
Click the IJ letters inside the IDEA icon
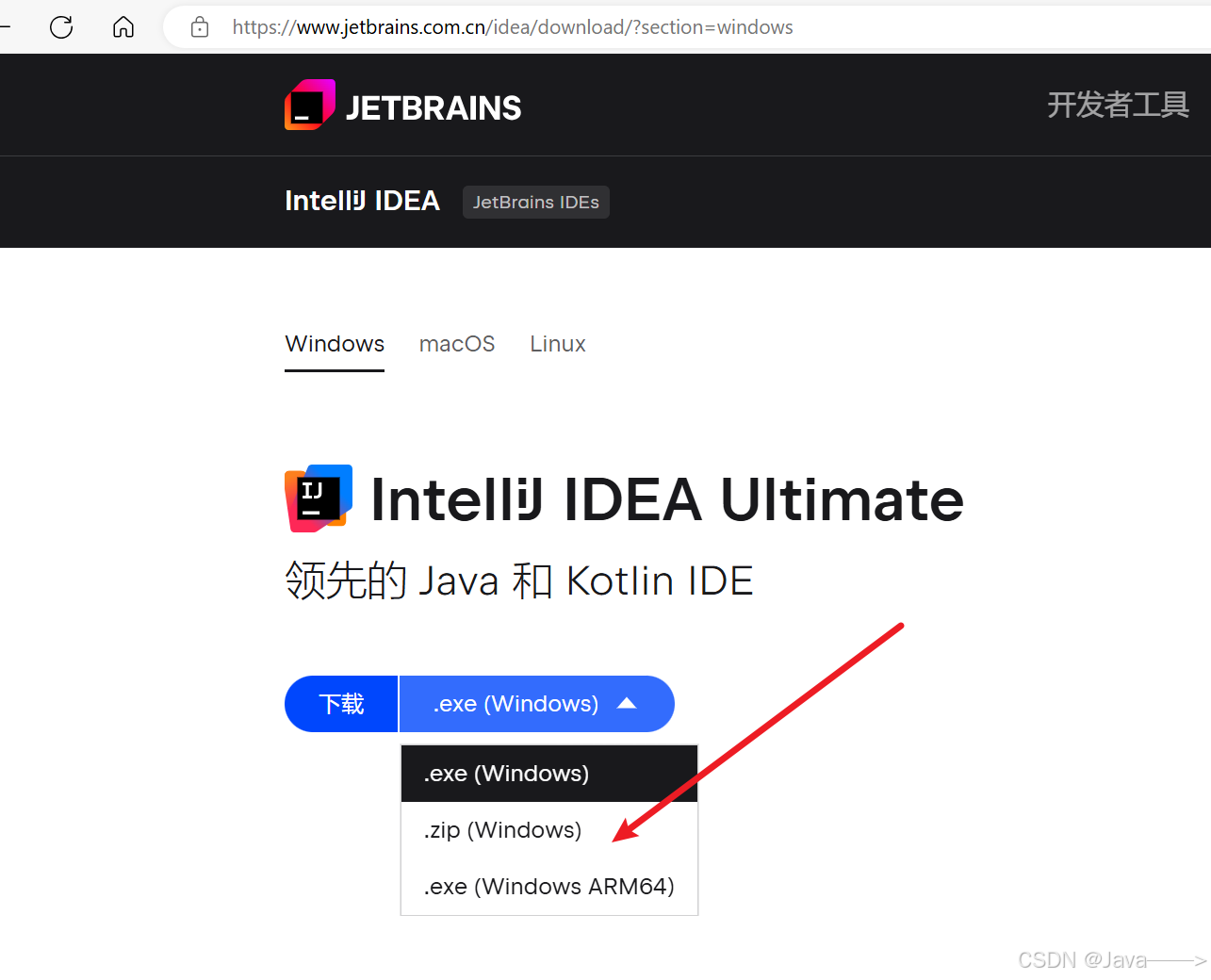coord(311,490)
